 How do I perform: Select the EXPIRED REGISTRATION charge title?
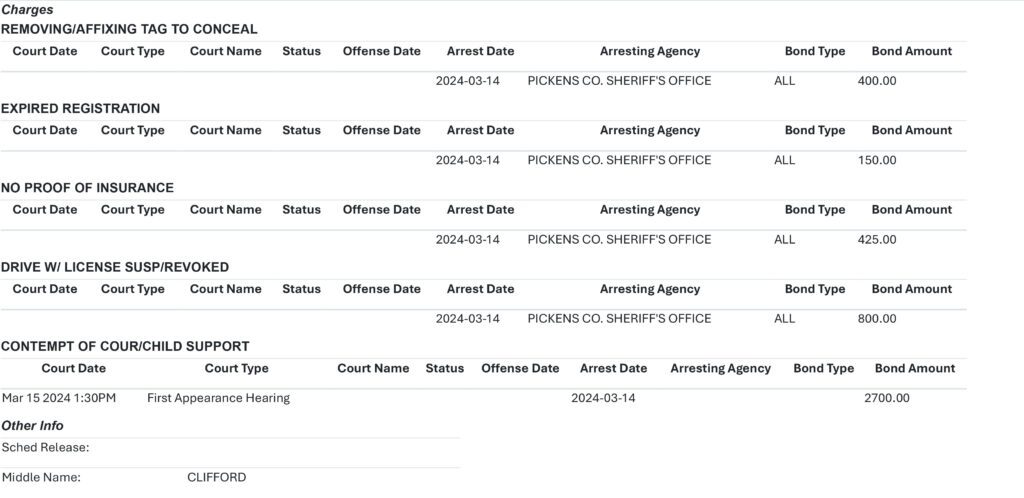pos(80,108)
